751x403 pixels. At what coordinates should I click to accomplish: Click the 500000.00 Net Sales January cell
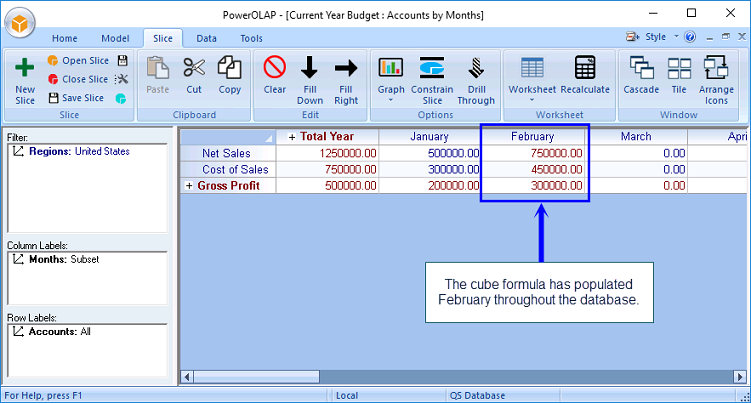430,153
